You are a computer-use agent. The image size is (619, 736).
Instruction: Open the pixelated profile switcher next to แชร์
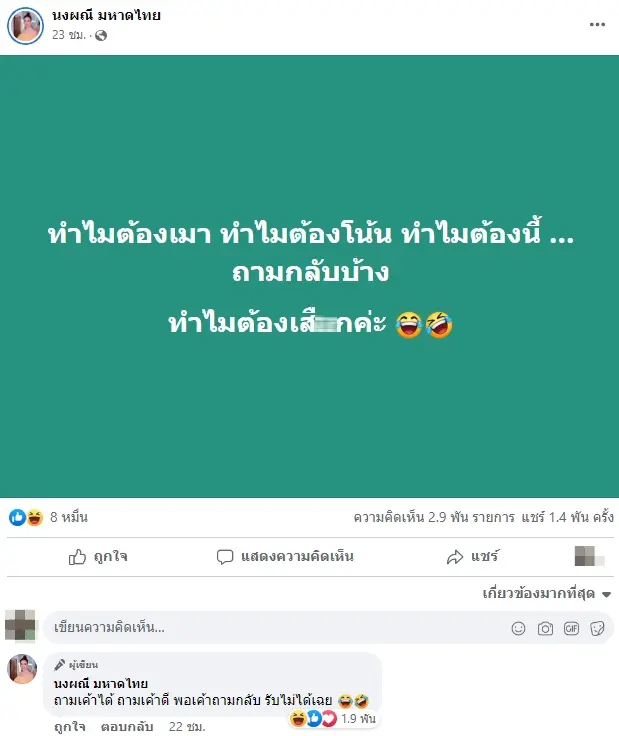click(589, 556)
